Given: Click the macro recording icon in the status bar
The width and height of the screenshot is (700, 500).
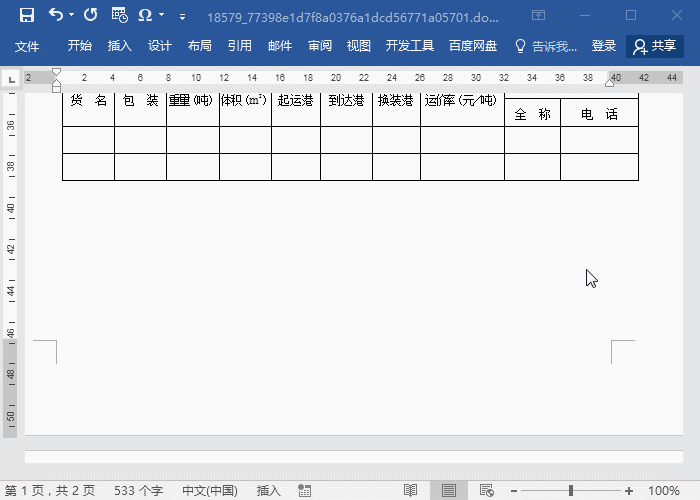Looking at the screenshot, I should point(304,491).
